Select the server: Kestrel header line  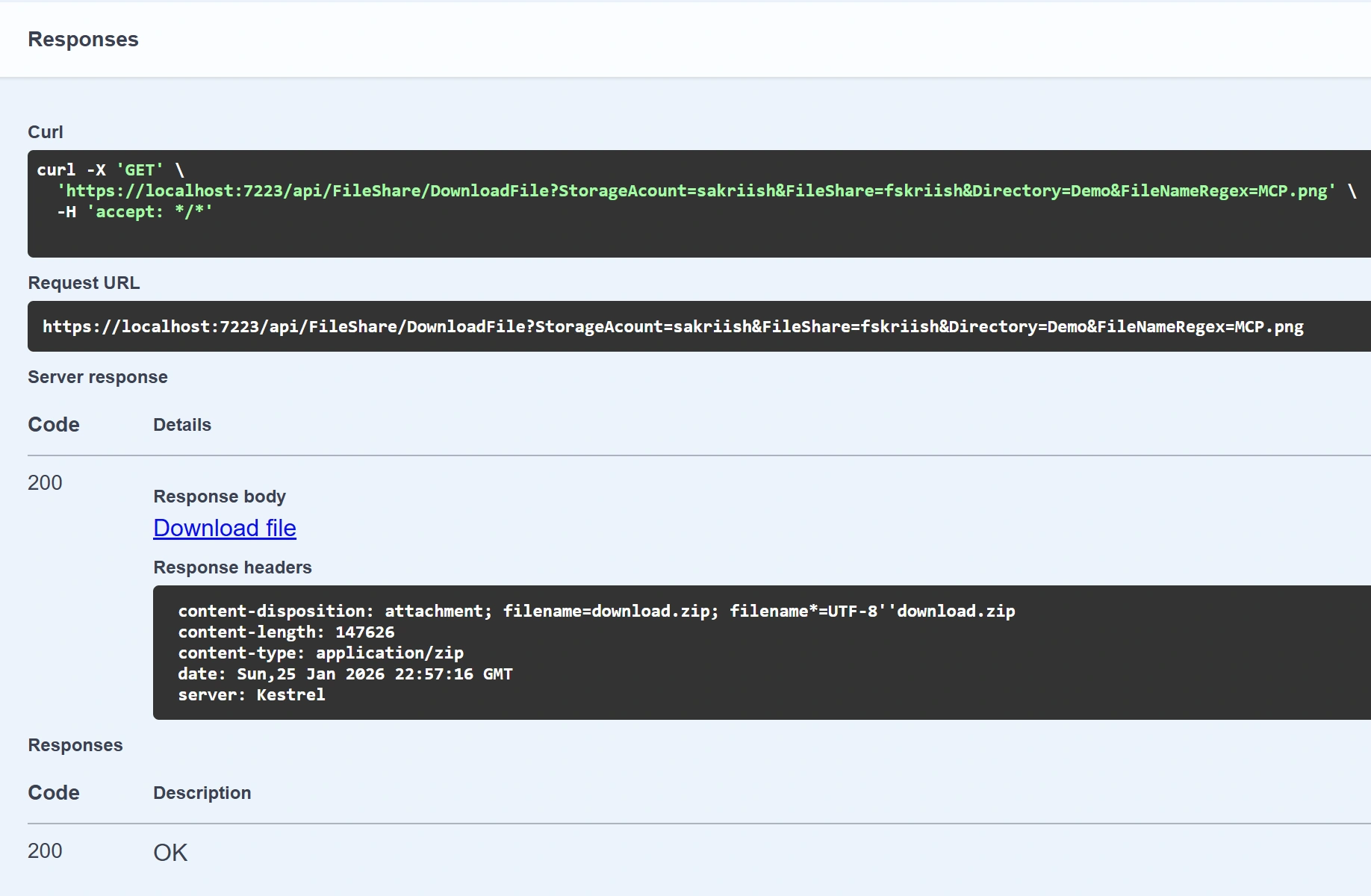252,694
